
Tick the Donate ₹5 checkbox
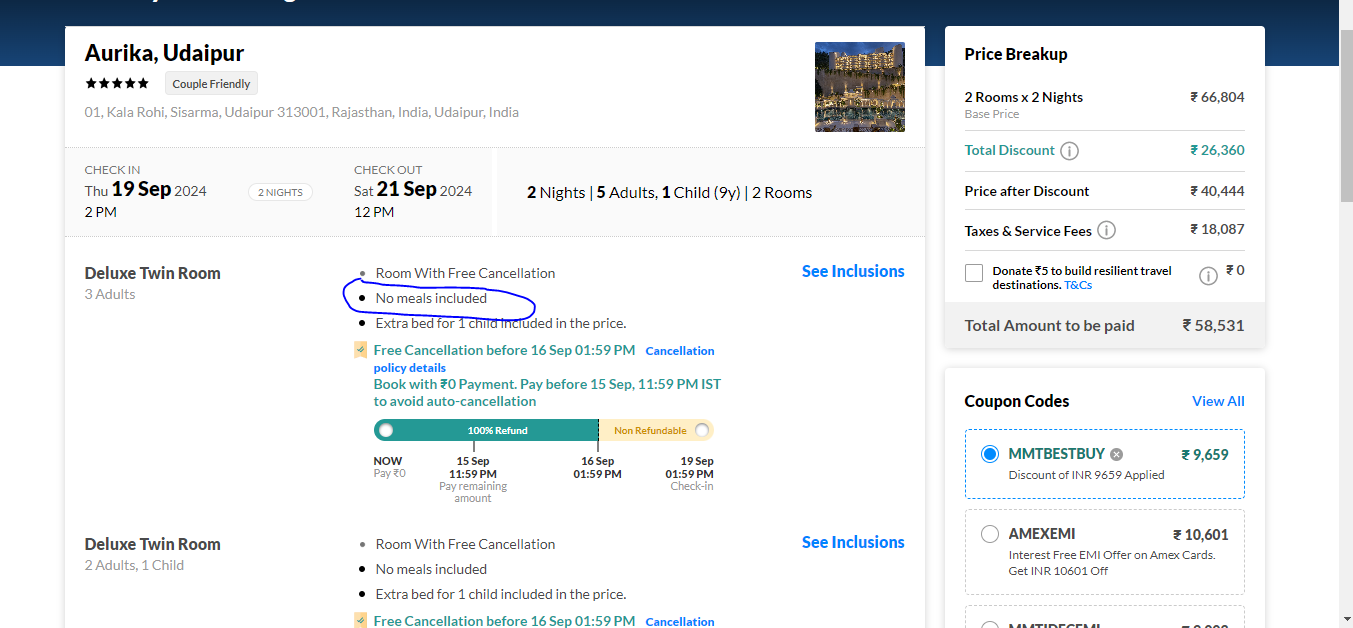click(x=974, y=273)
